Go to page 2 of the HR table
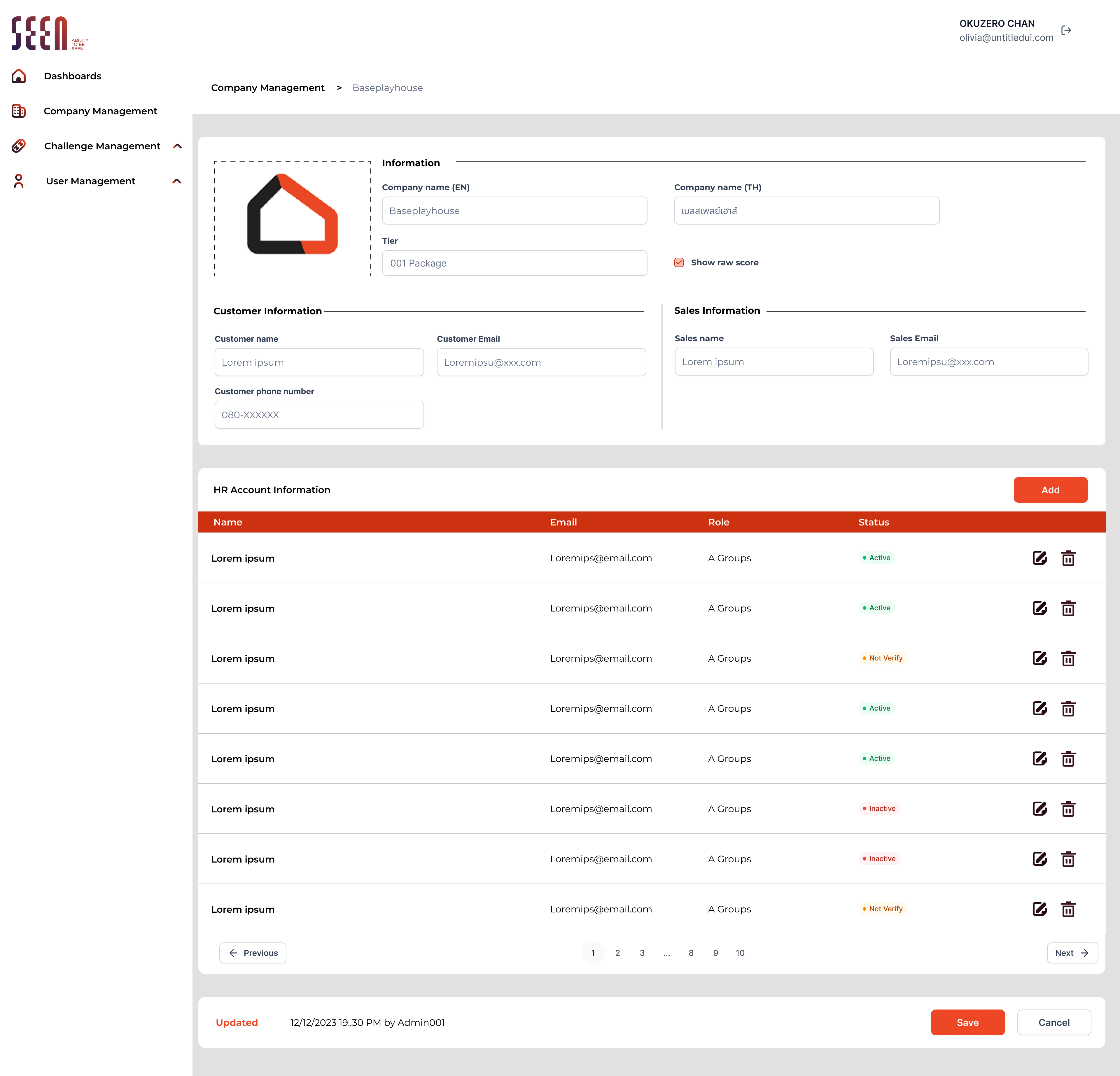The image size is (1120, 1076). (617, 953)
